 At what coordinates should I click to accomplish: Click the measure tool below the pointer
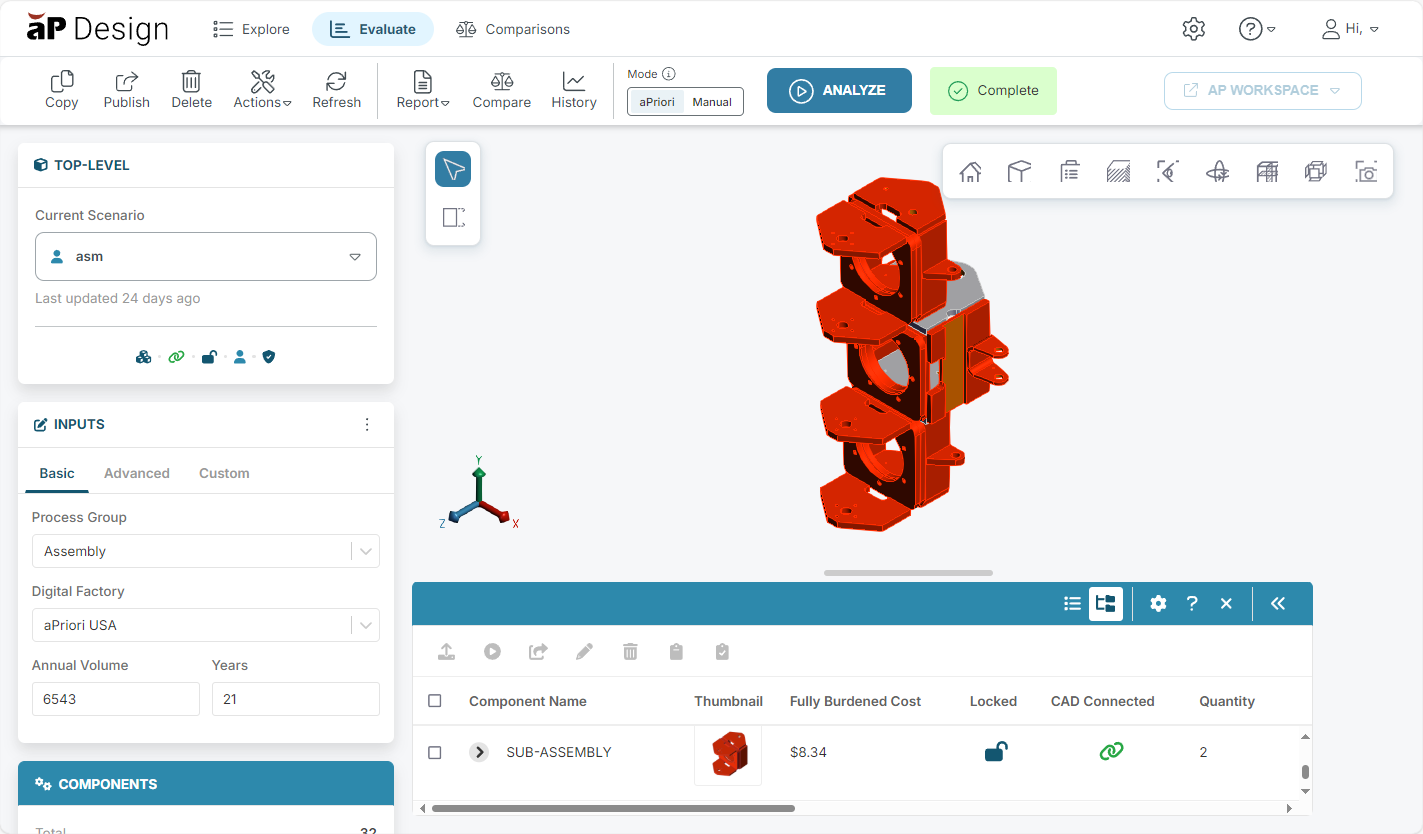[x=453, y=217]
